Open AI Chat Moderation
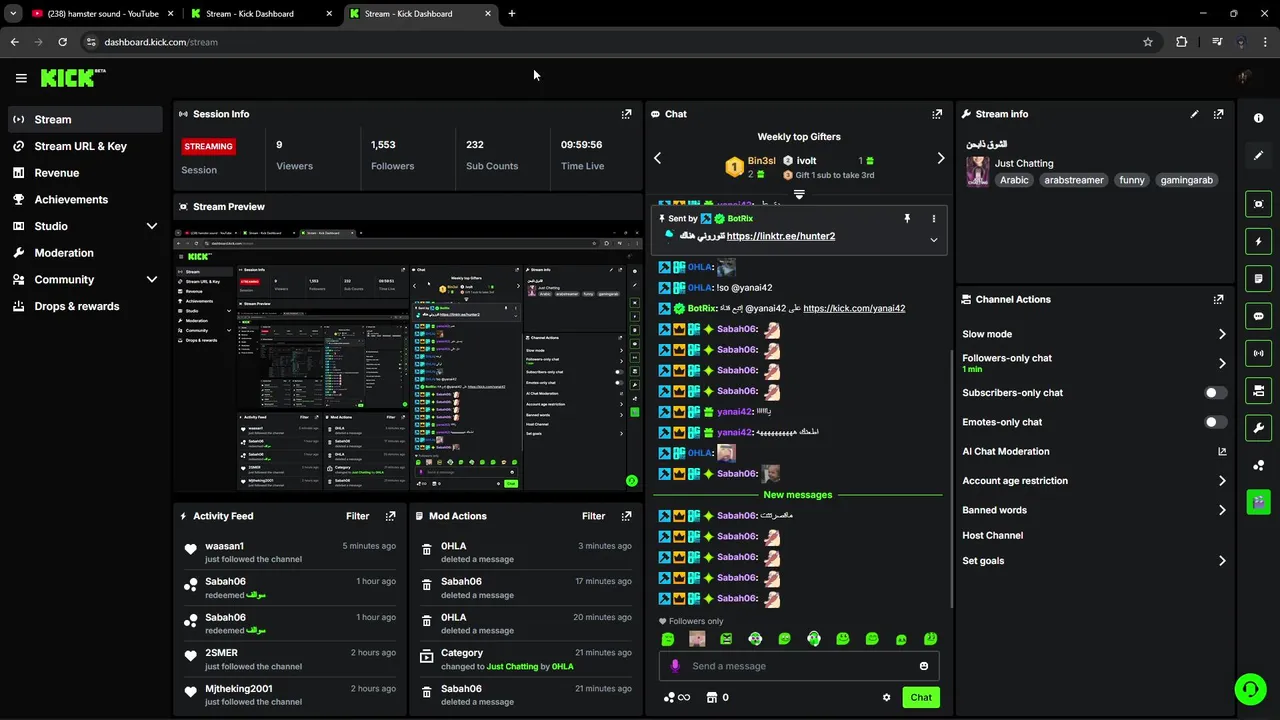Image resolution: width=1280 pixels, height=720 pixels. [x=1094, y=452]
